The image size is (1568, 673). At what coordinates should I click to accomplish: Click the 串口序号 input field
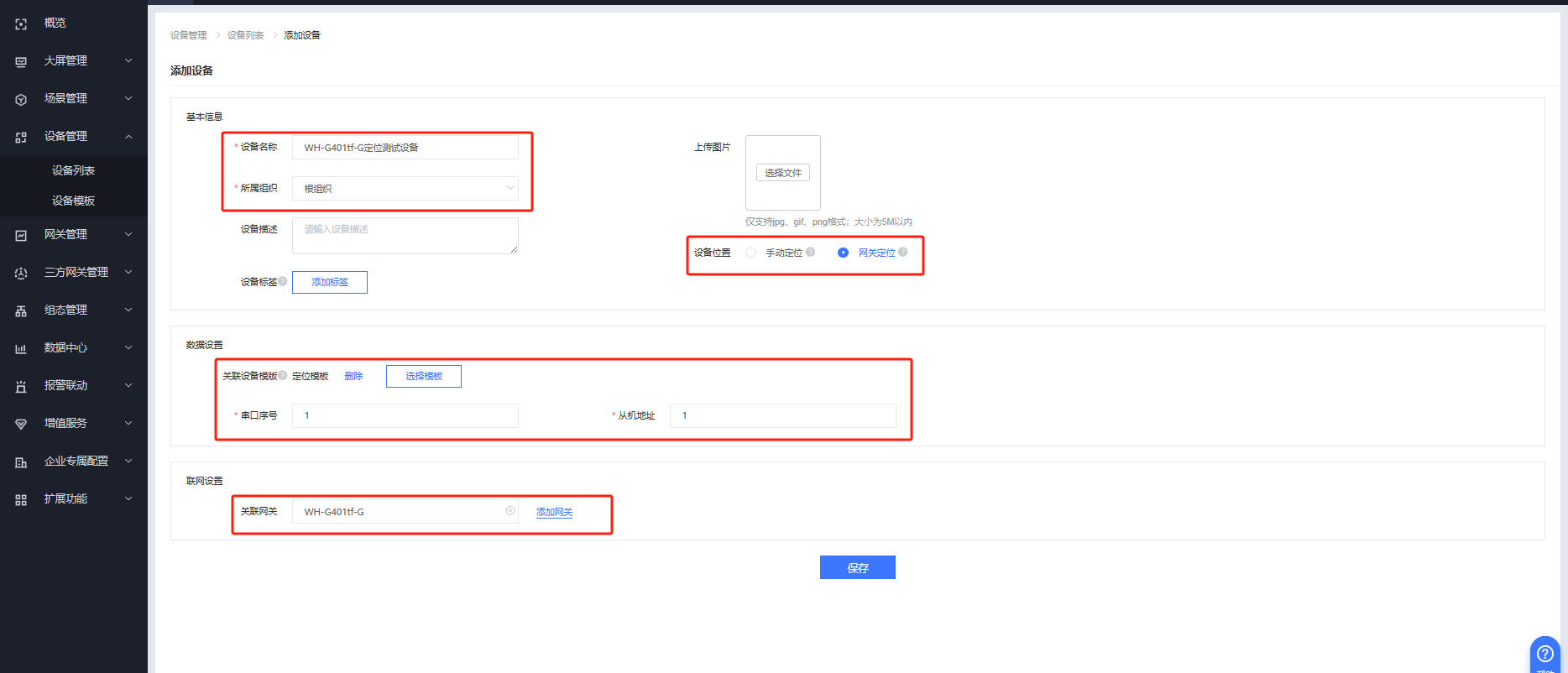405,415
